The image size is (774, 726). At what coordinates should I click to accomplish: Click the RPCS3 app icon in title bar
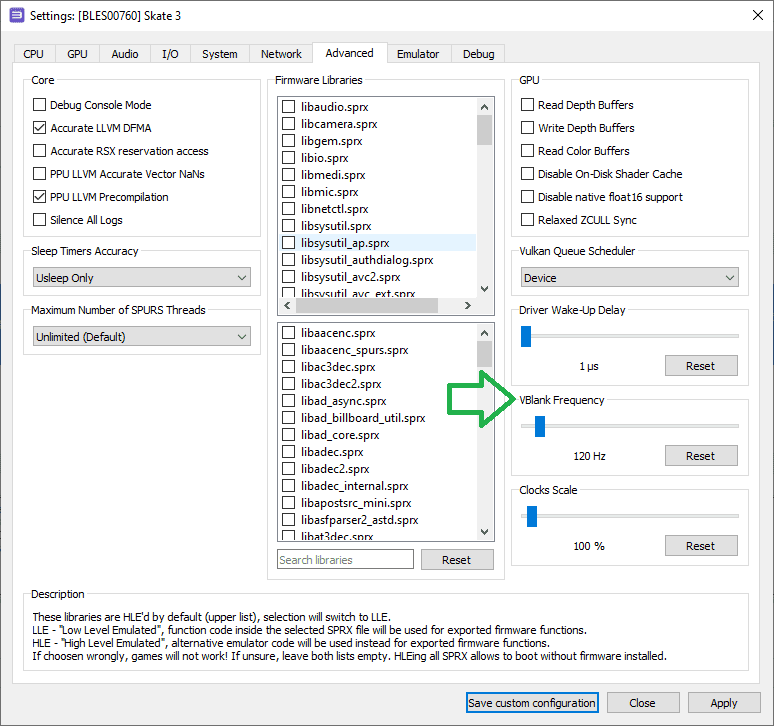click(x=16, y=15)
